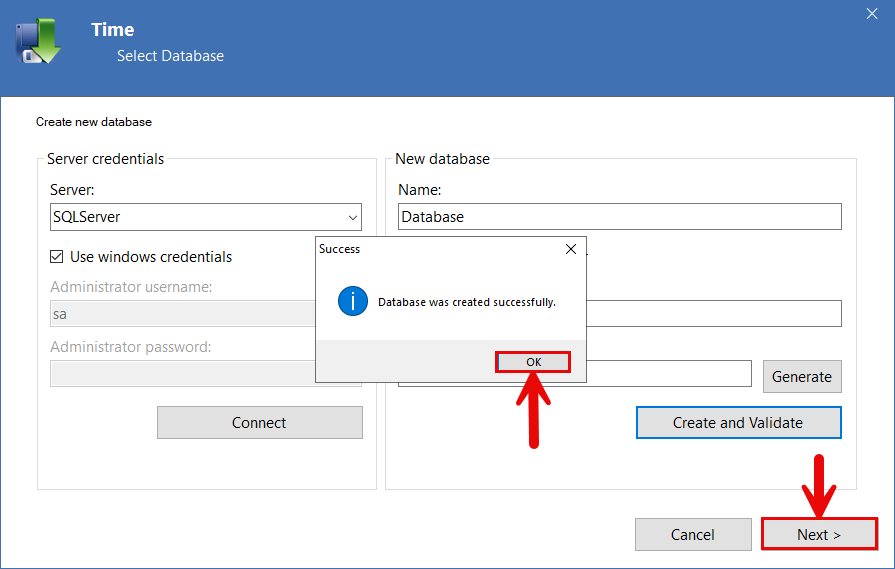Click the Generate button
The height and width of the screenshot is (569, 895).
tap(802, 376)
